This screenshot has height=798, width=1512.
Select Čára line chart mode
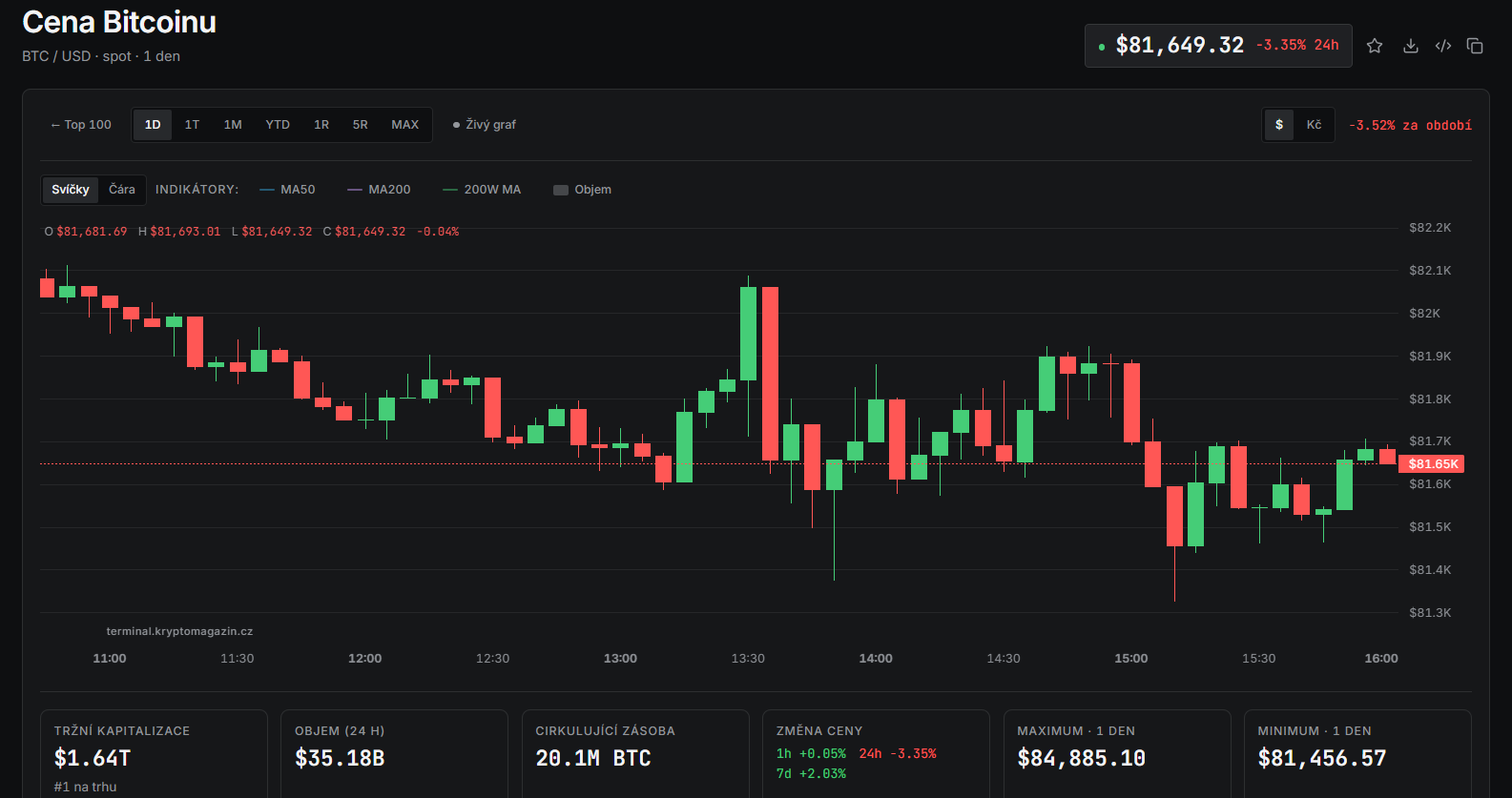pyautogui.click(x=122, y=190)
